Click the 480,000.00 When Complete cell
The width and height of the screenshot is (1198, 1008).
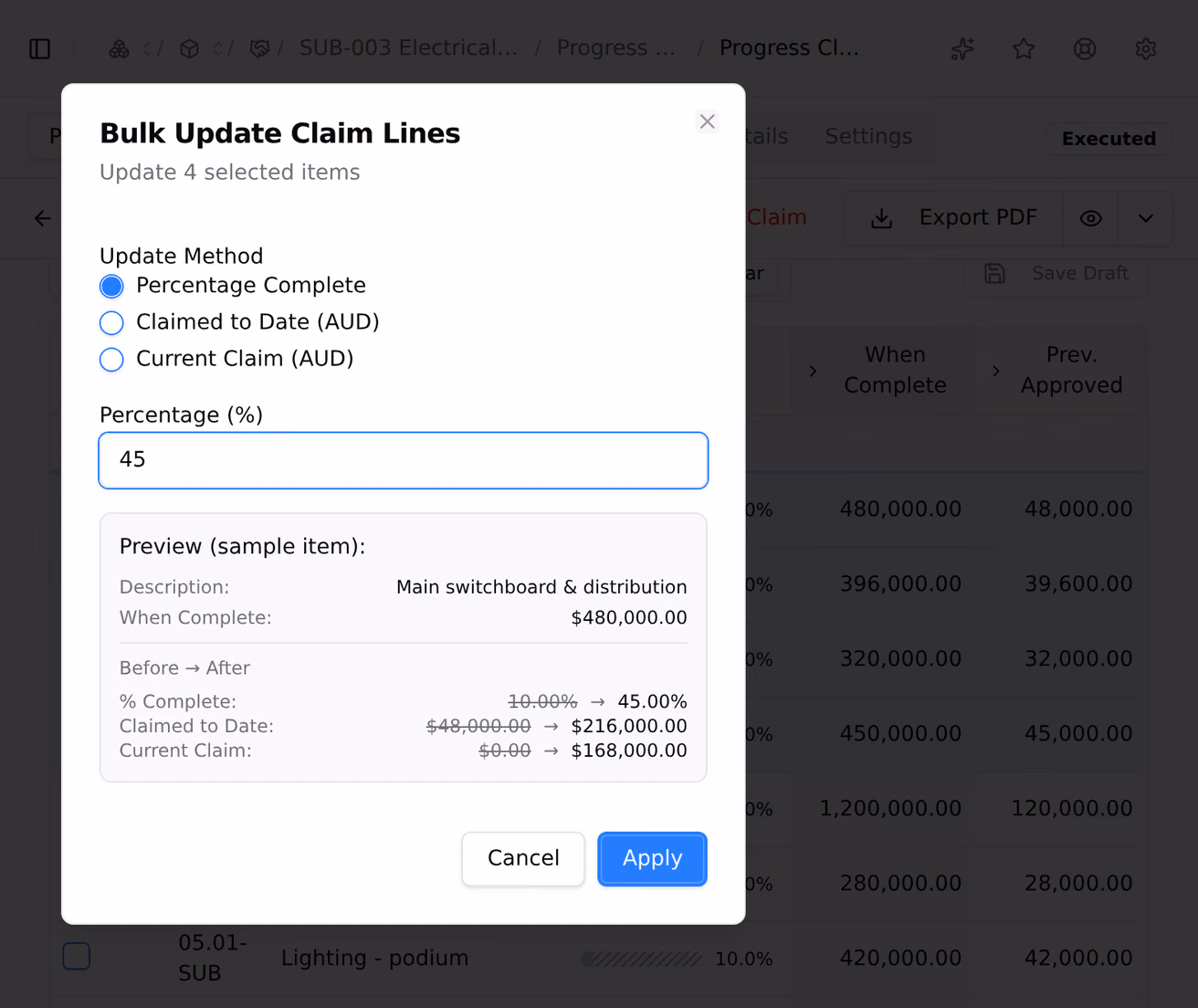(900, 509)
